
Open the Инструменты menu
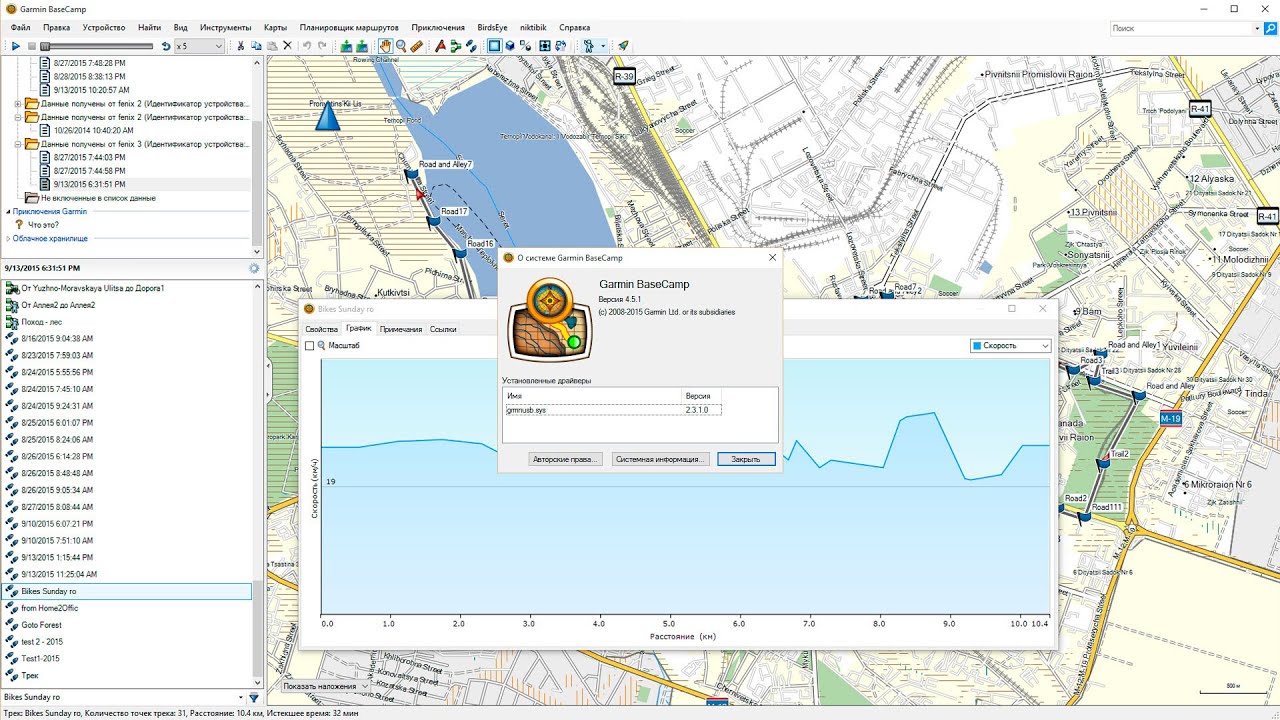[x=225, y=28]
